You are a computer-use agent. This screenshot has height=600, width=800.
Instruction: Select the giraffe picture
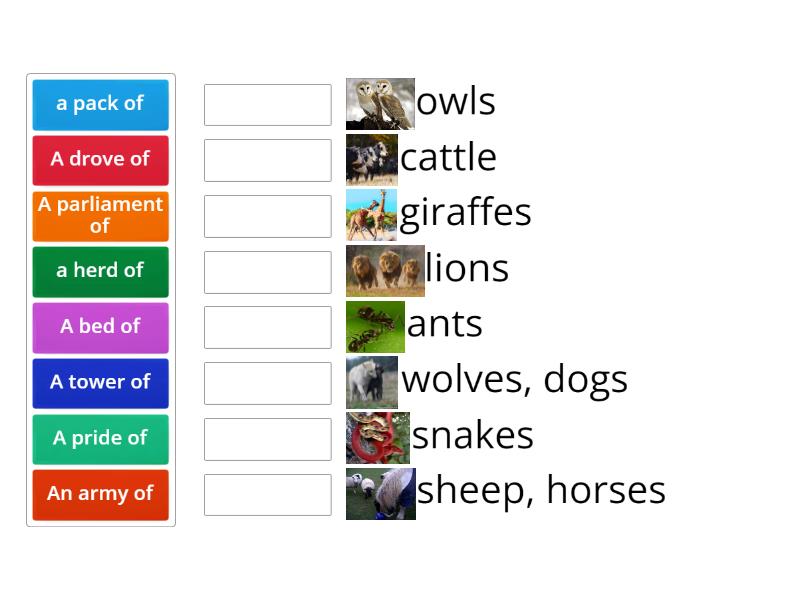[371, 212]
